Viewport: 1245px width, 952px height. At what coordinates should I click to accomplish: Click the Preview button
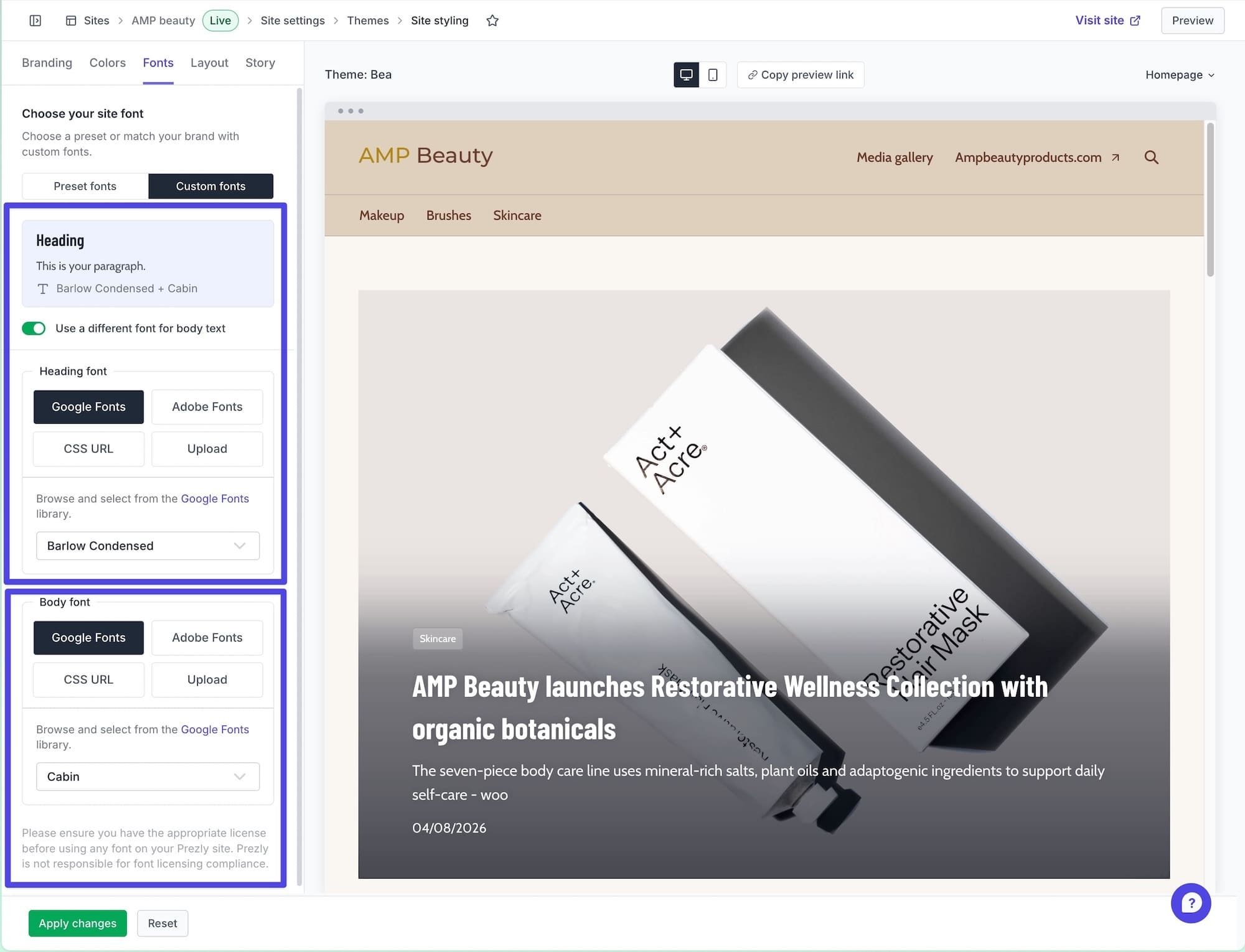1192,21
